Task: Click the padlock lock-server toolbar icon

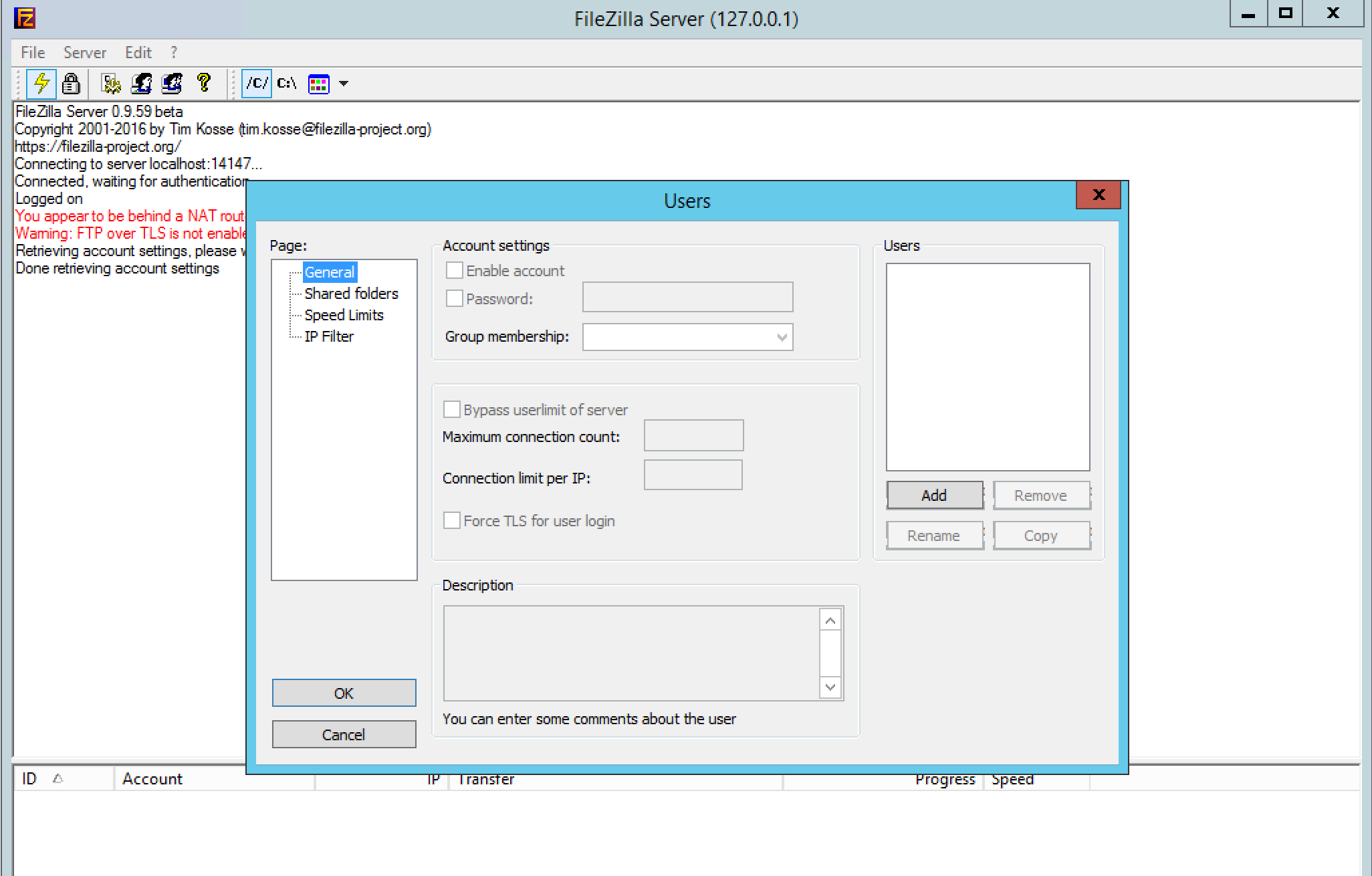Action: click(x=71, y=84)
